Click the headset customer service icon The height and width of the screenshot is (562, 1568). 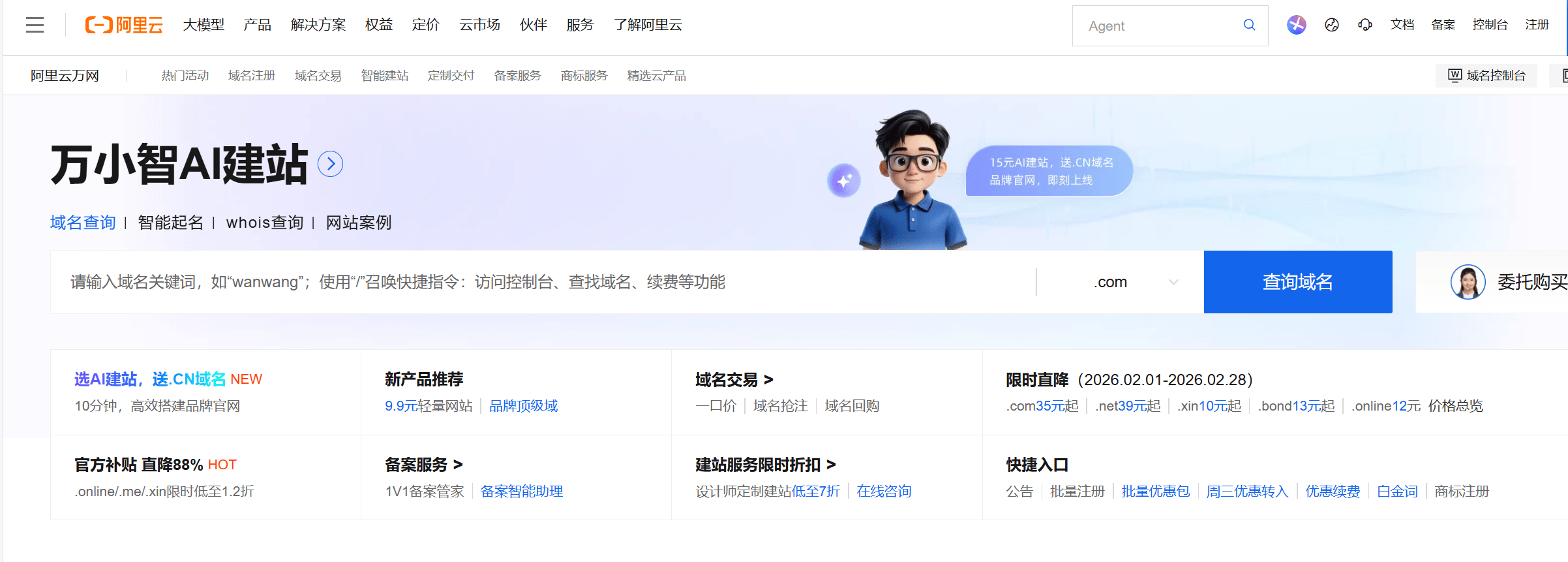click(1364, 25)
